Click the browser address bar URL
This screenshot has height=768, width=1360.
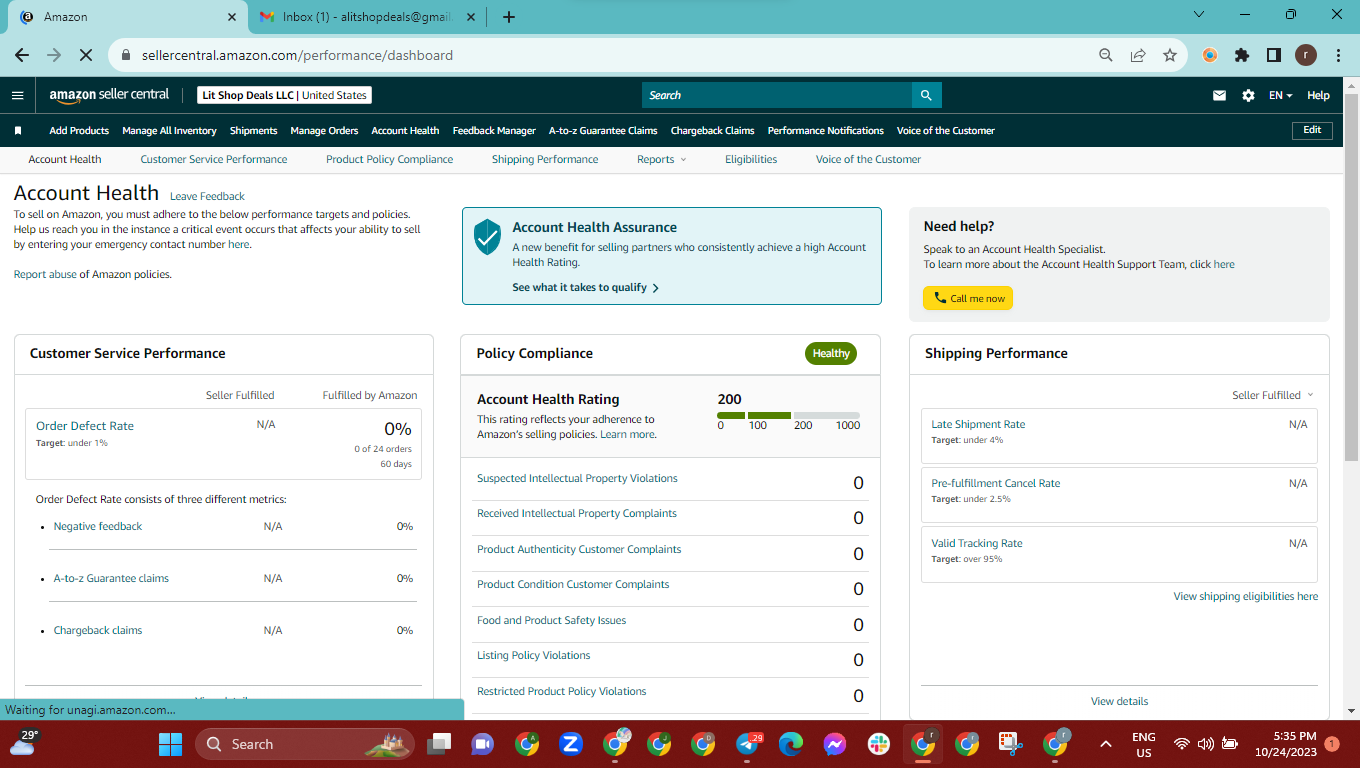click(298, 55)
